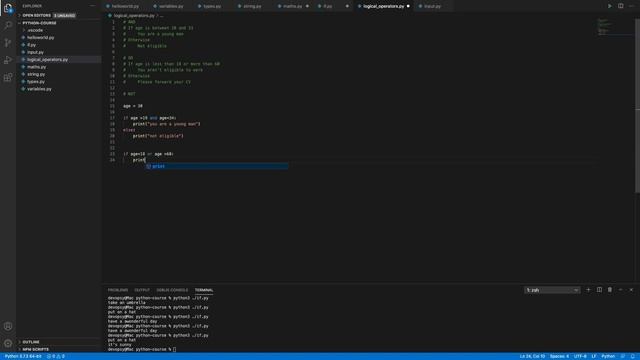The height and width of the screenshot is (360, 640).
Task: Open the terminal shell selector dropdown
Action: click(x=552, y=290)
